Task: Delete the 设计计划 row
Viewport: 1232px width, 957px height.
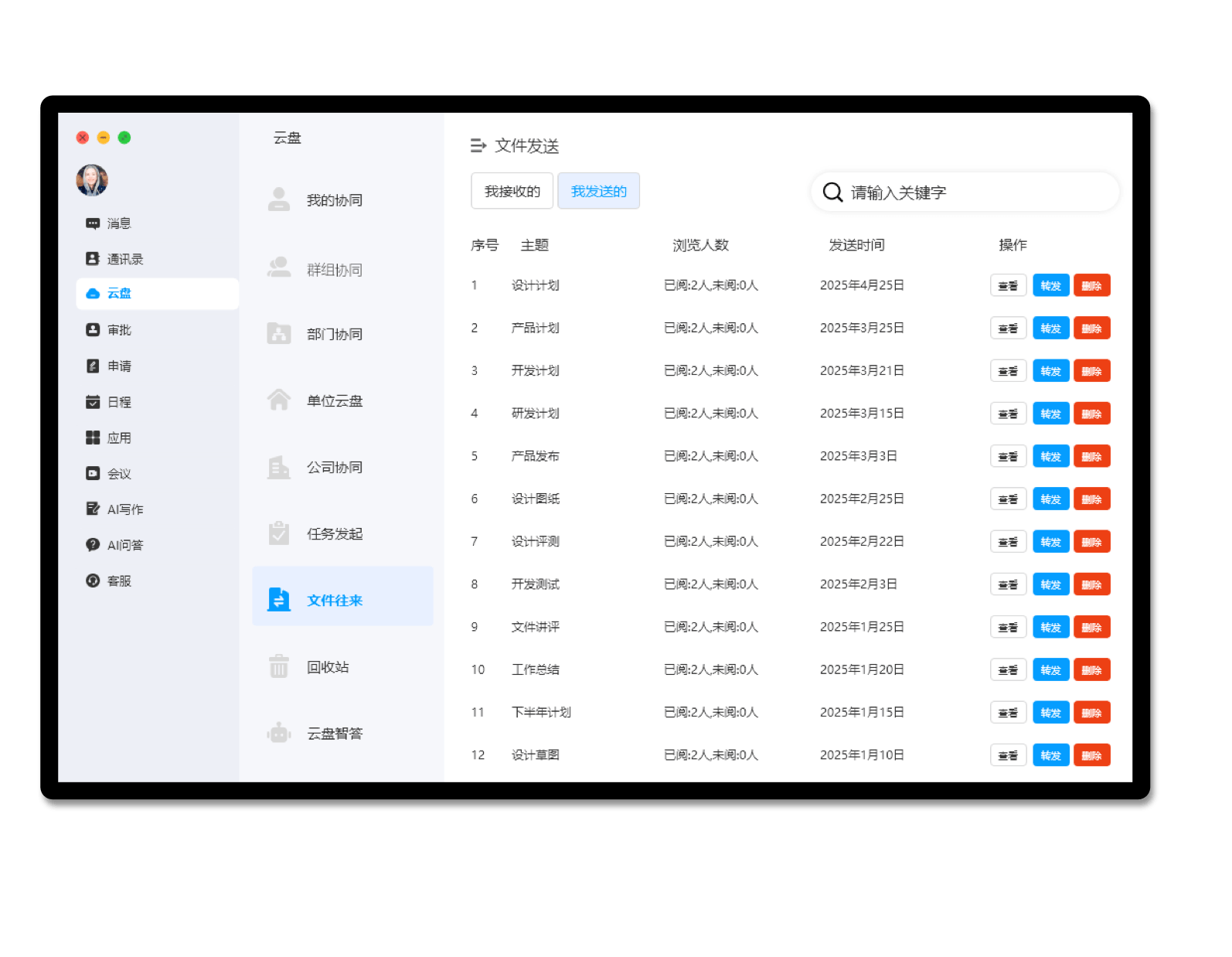Action: (x=1092, y=285)
